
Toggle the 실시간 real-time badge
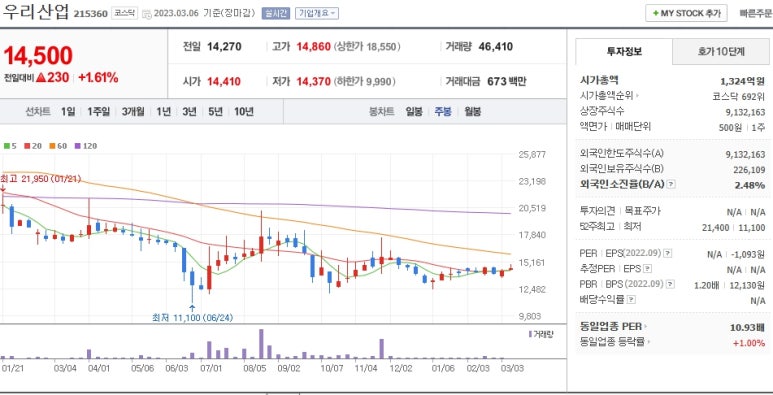(x=275, y=13)
